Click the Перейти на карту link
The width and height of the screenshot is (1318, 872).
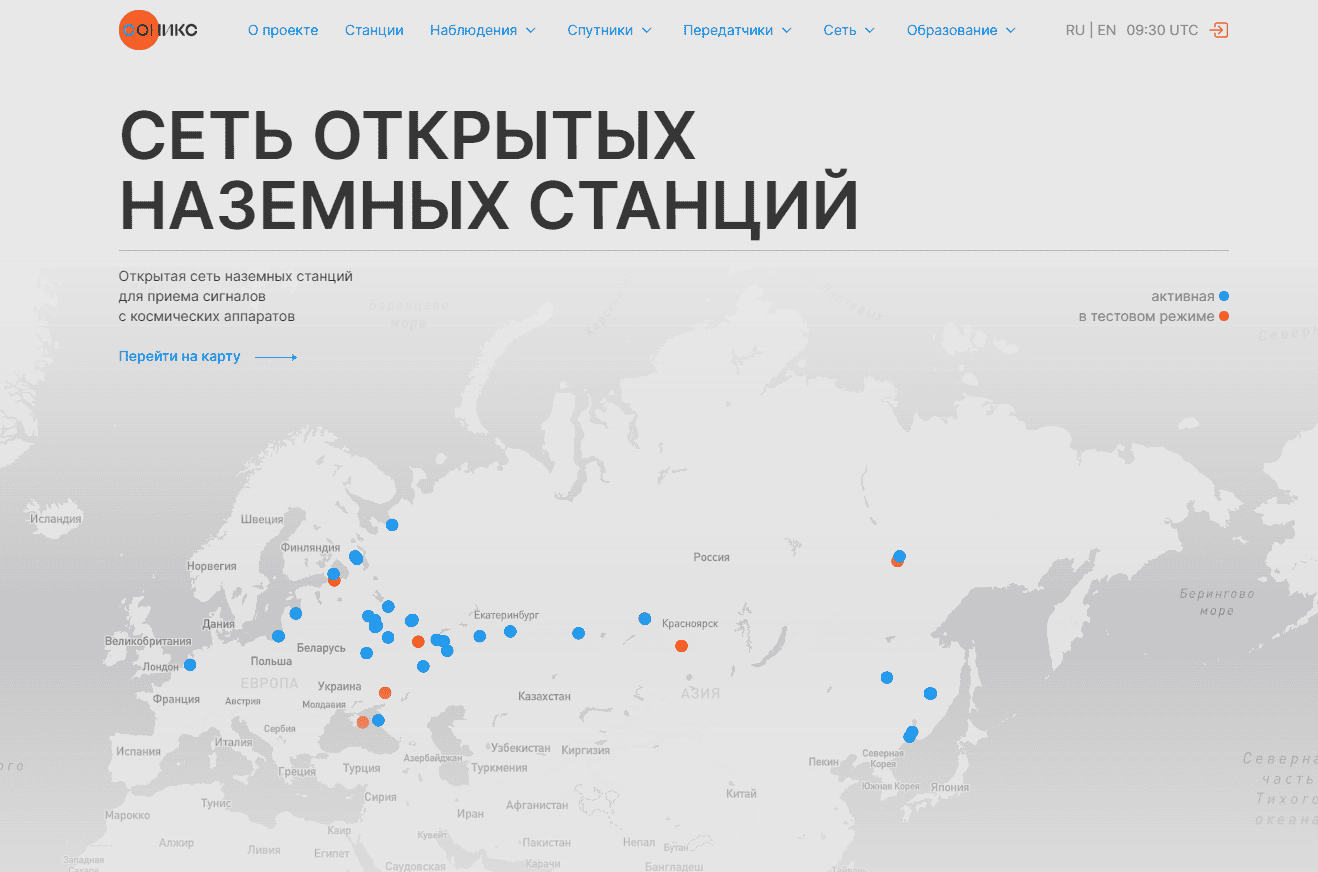pos(180,356)
